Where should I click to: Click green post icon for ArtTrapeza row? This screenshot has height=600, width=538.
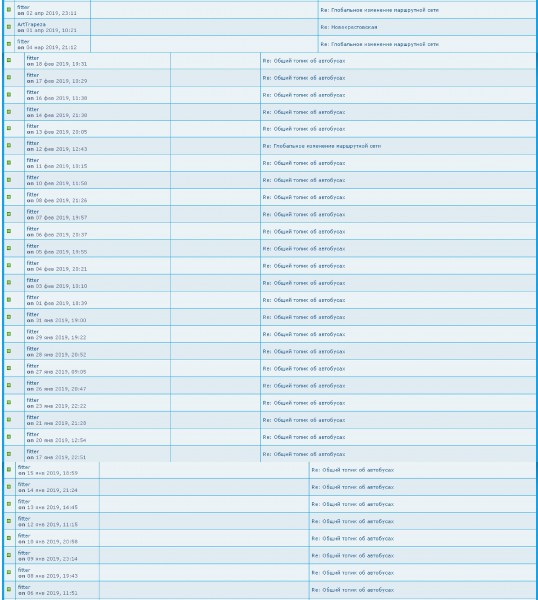click(x=9, y=27)
